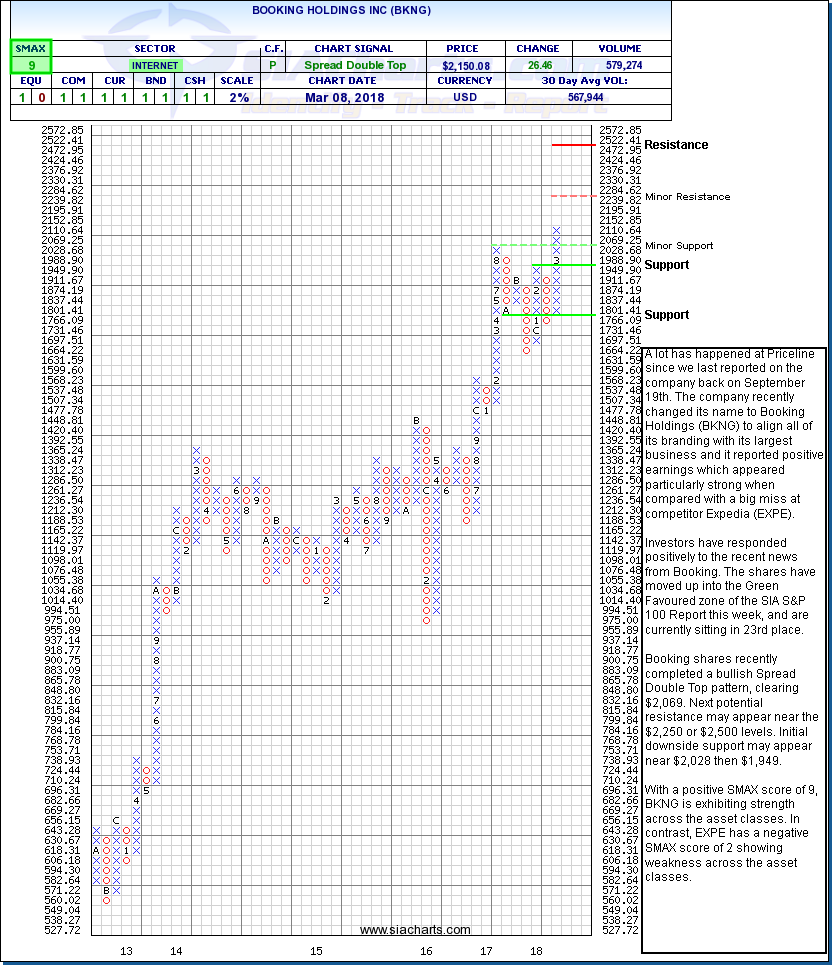Click the dashed Minor Resistance line
The height and width of the screenshot is (965, 832).
[573, 196]
